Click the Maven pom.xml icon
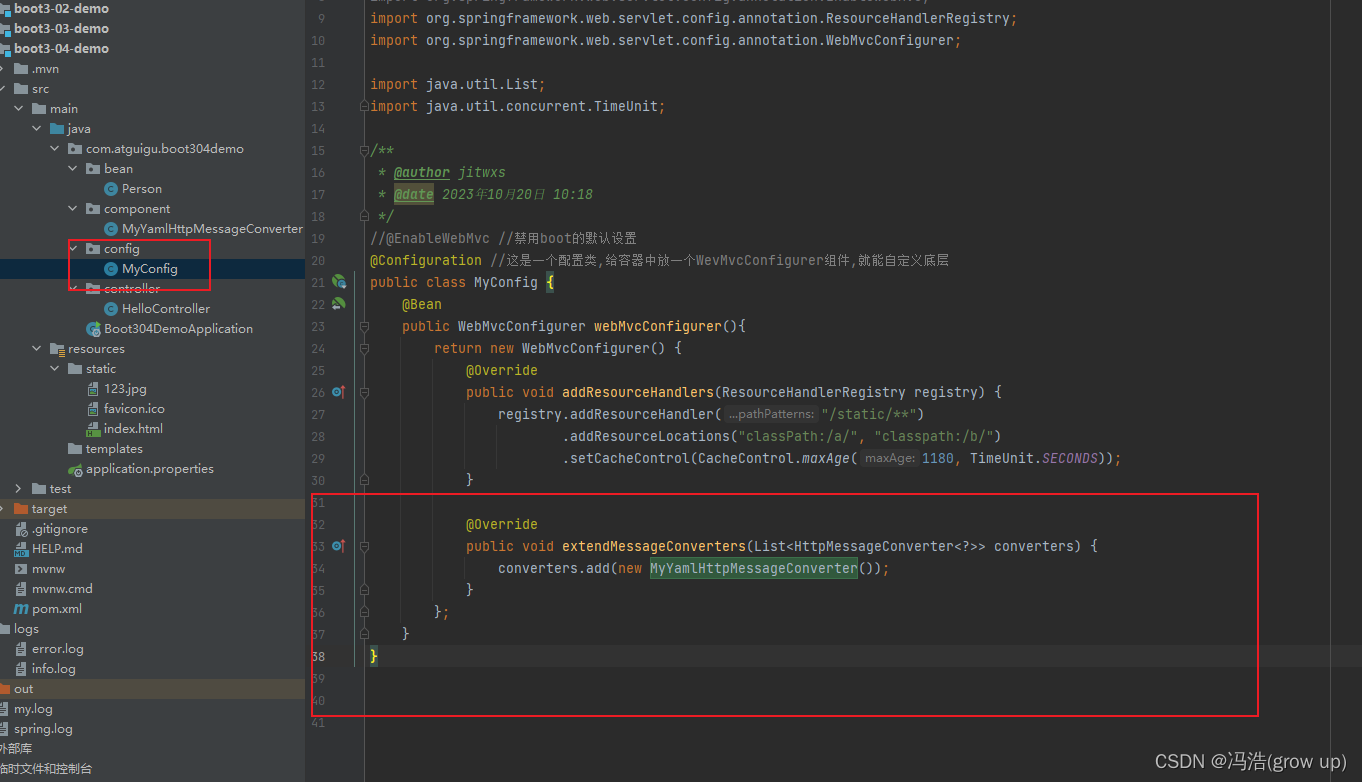The width and height of the screenshot is (1362, 782). click(21, 609)
